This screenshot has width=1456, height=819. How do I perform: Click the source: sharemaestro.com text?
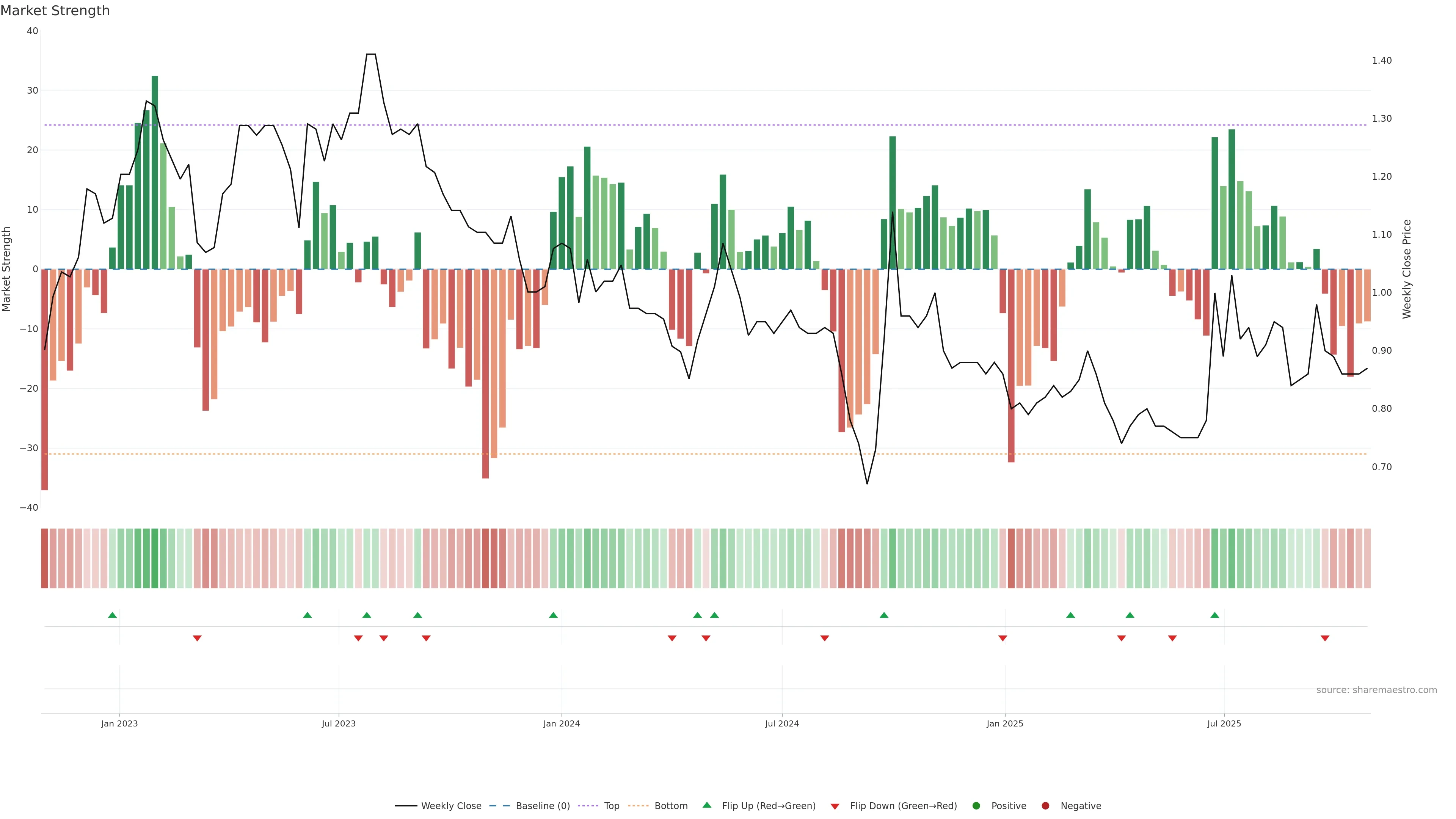[x=1376, y=690]
